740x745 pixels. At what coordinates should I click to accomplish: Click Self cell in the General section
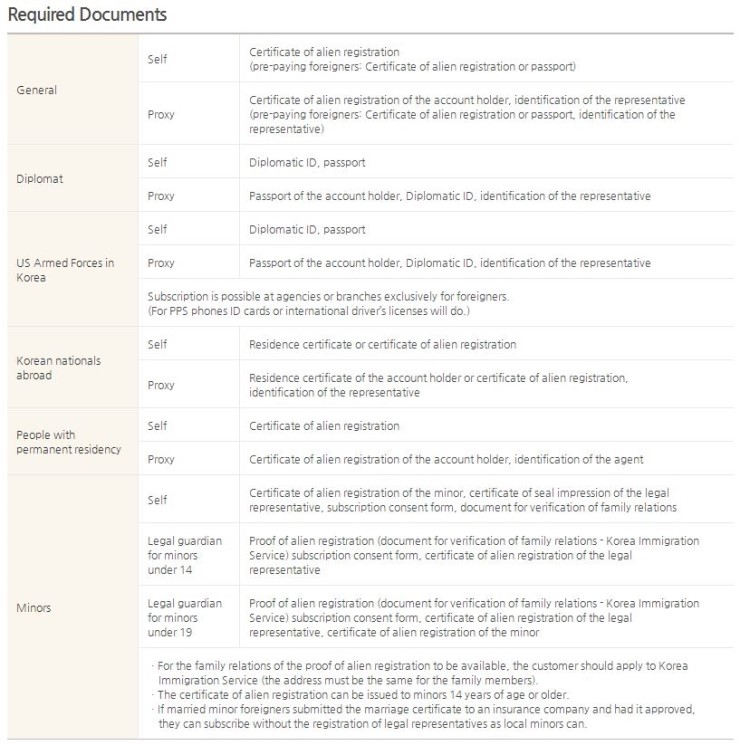pyautogui.click(x=189, y=58)
